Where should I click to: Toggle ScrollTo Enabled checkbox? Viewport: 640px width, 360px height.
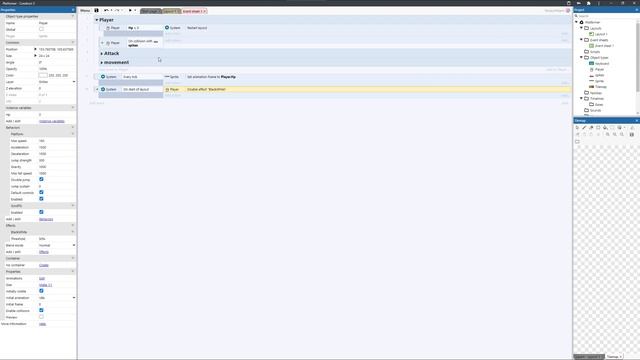pos(41,212)
